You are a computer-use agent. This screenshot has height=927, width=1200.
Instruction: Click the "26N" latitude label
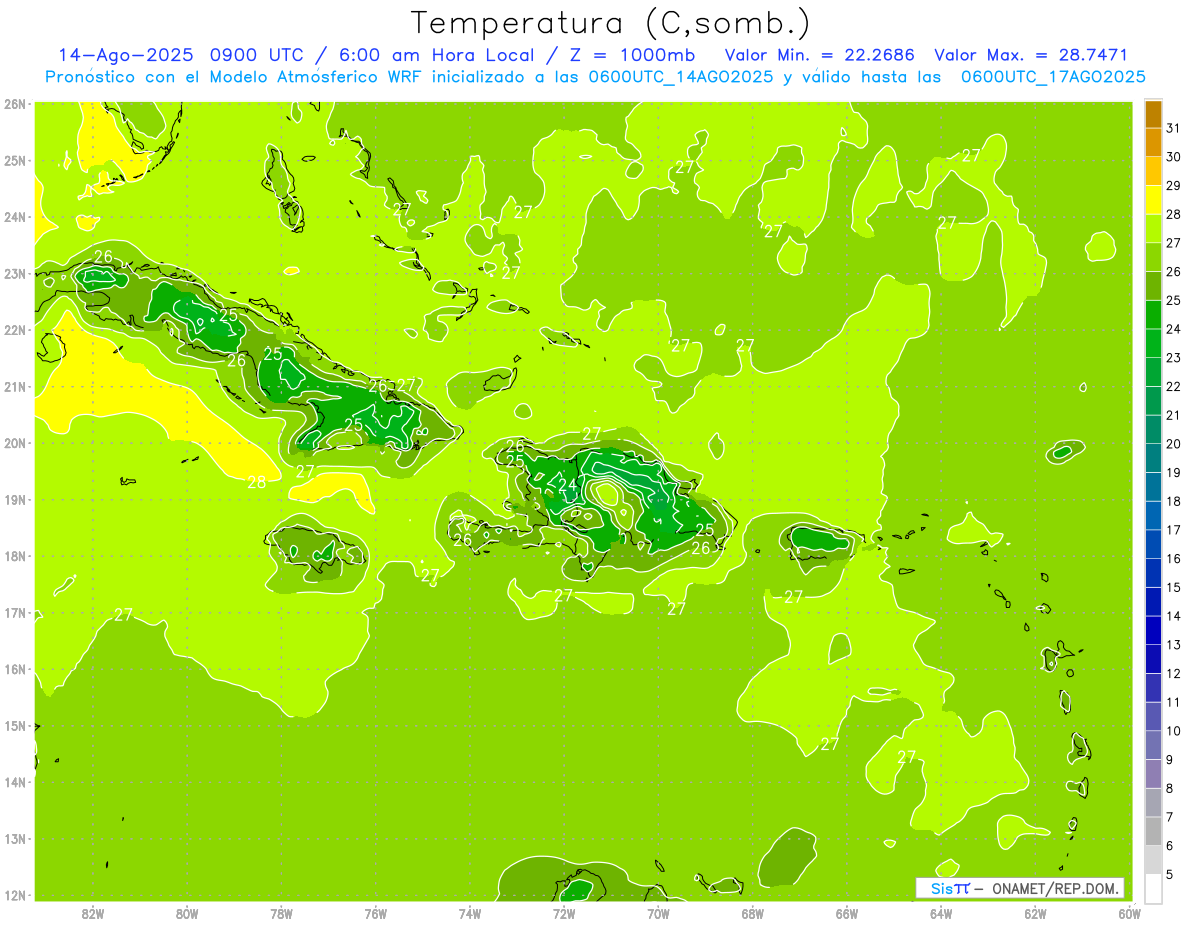14,104
